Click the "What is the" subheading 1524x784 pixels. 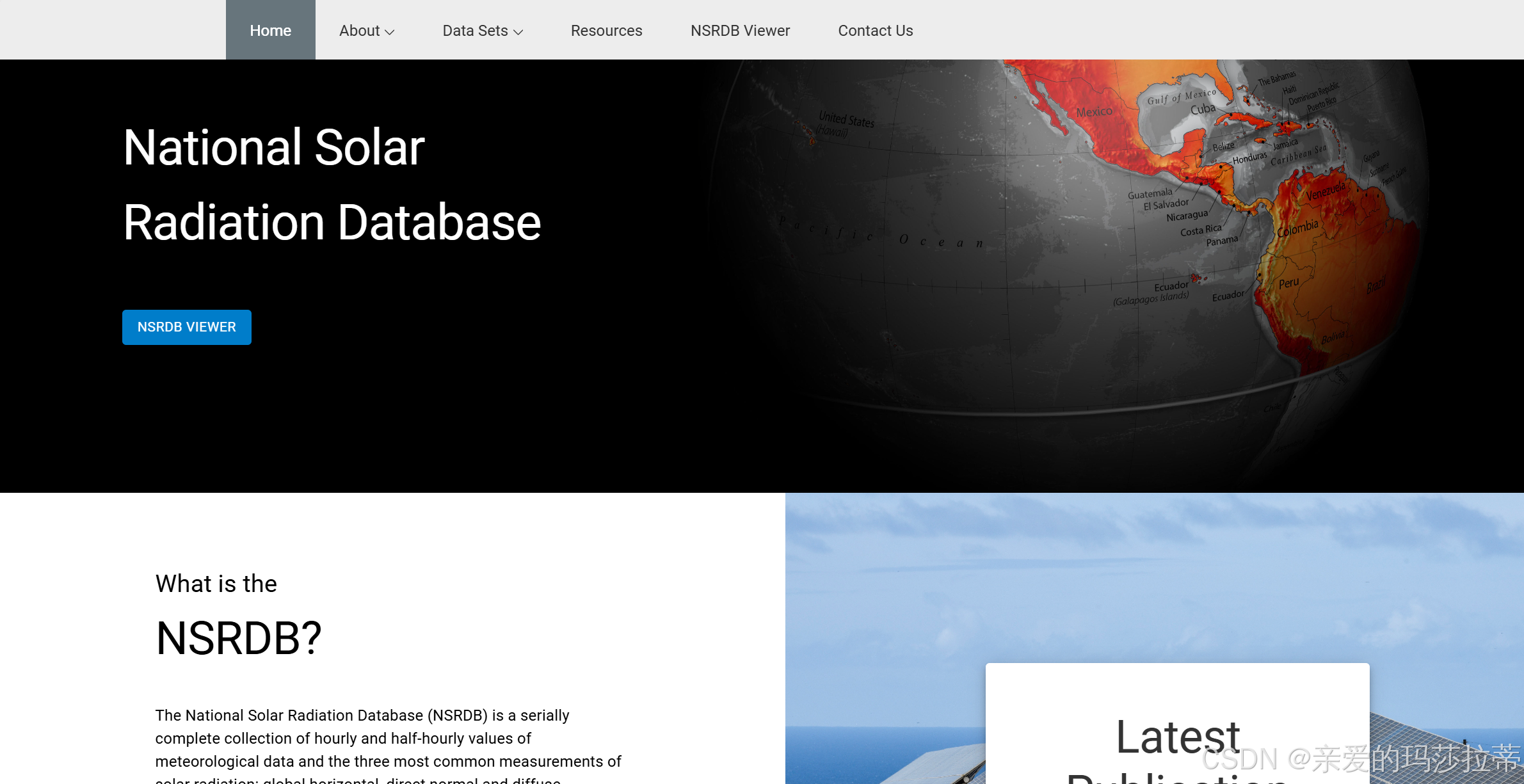[x=216, y=584]
